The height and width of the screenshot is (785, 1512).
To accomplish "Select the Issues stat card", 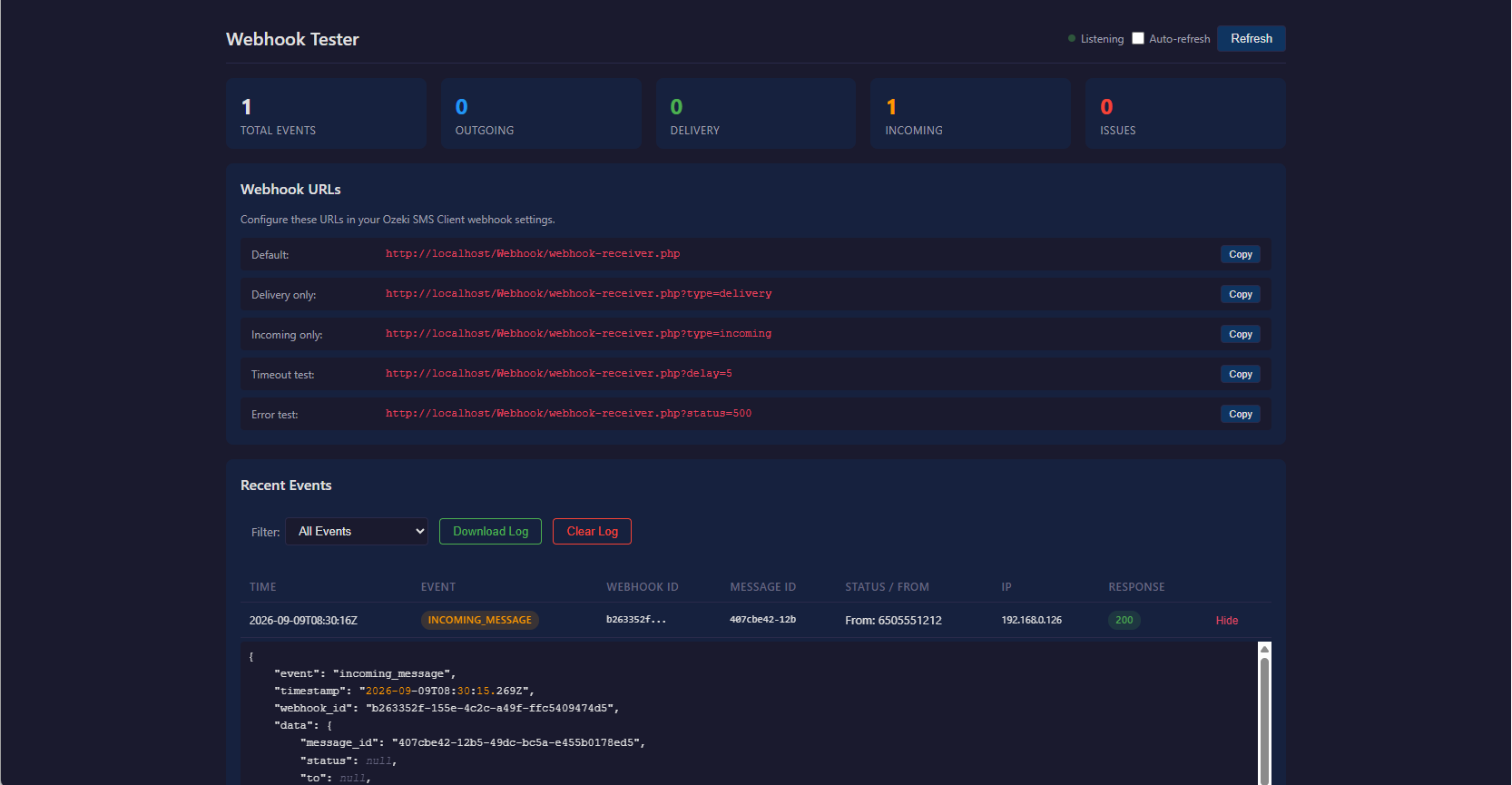I will click(x=1185, y=113).
